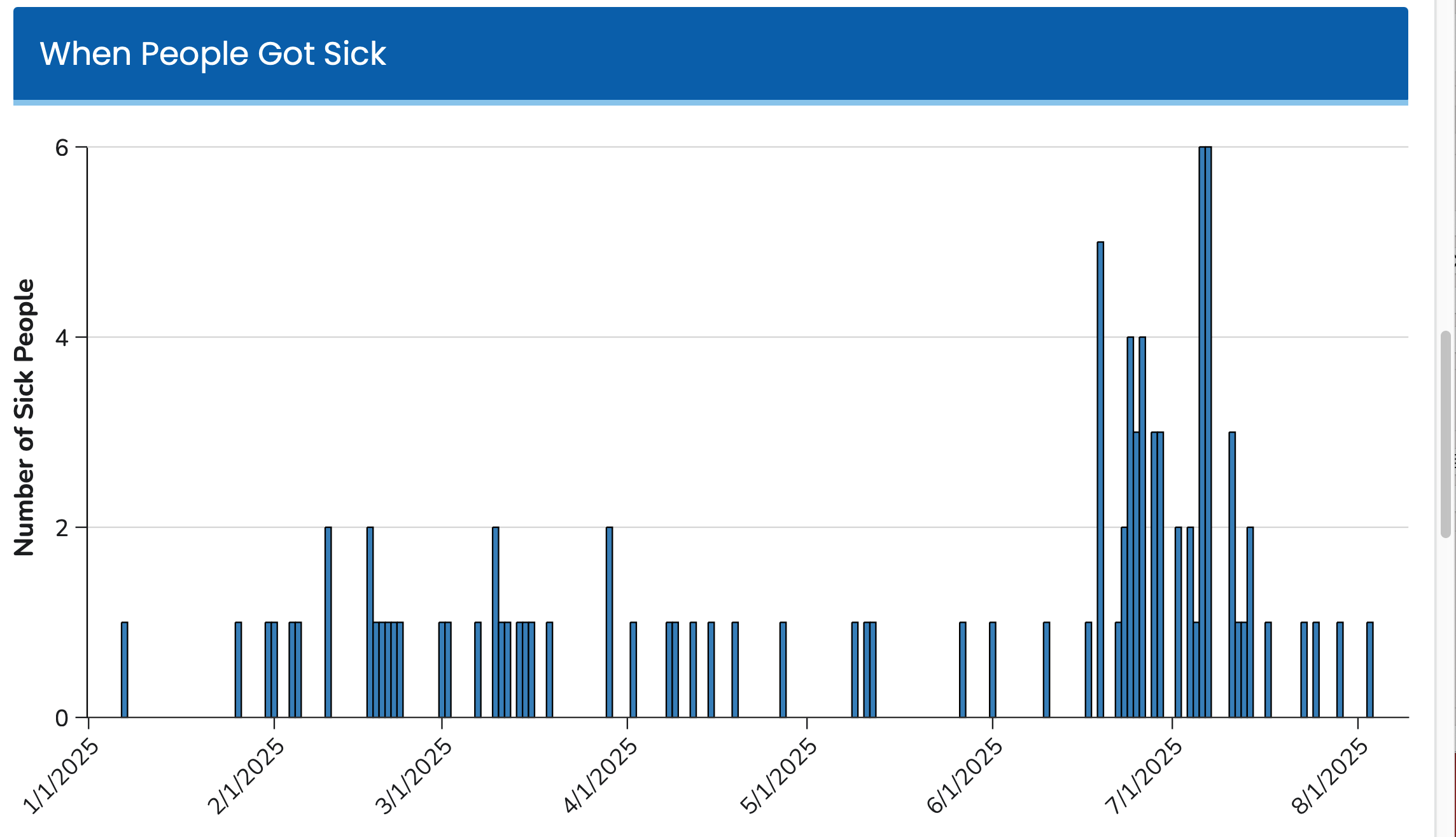Image resolution: width=1456 pixels, height=837 pixels.
Task: Click the y-axis tick label 6
Action: coord(62,148)
